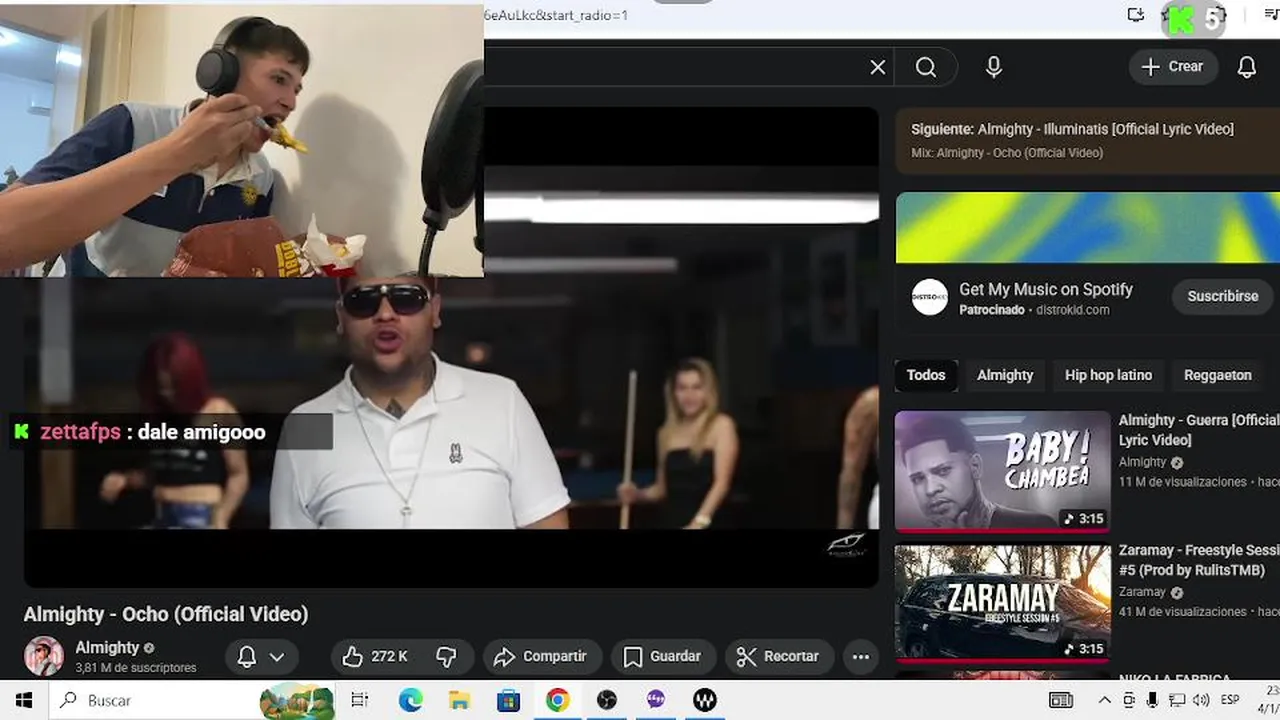Click the colorful Spotify ad banner
This screenshot has width=1280, height=720.
(1087, 228)
